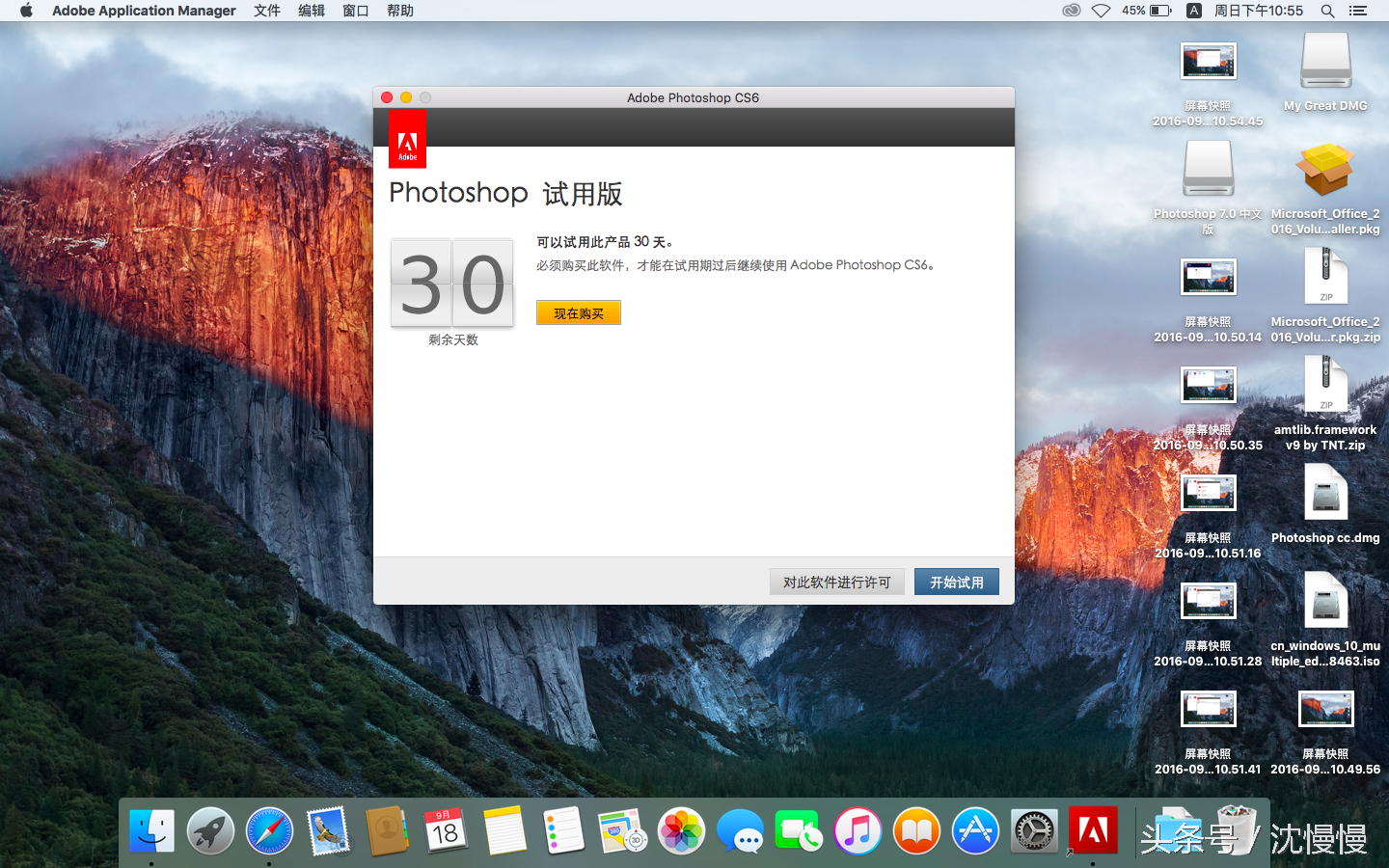Launch Safari from the Dock
Screen dimensions: 1389x868
click(269, 830)
